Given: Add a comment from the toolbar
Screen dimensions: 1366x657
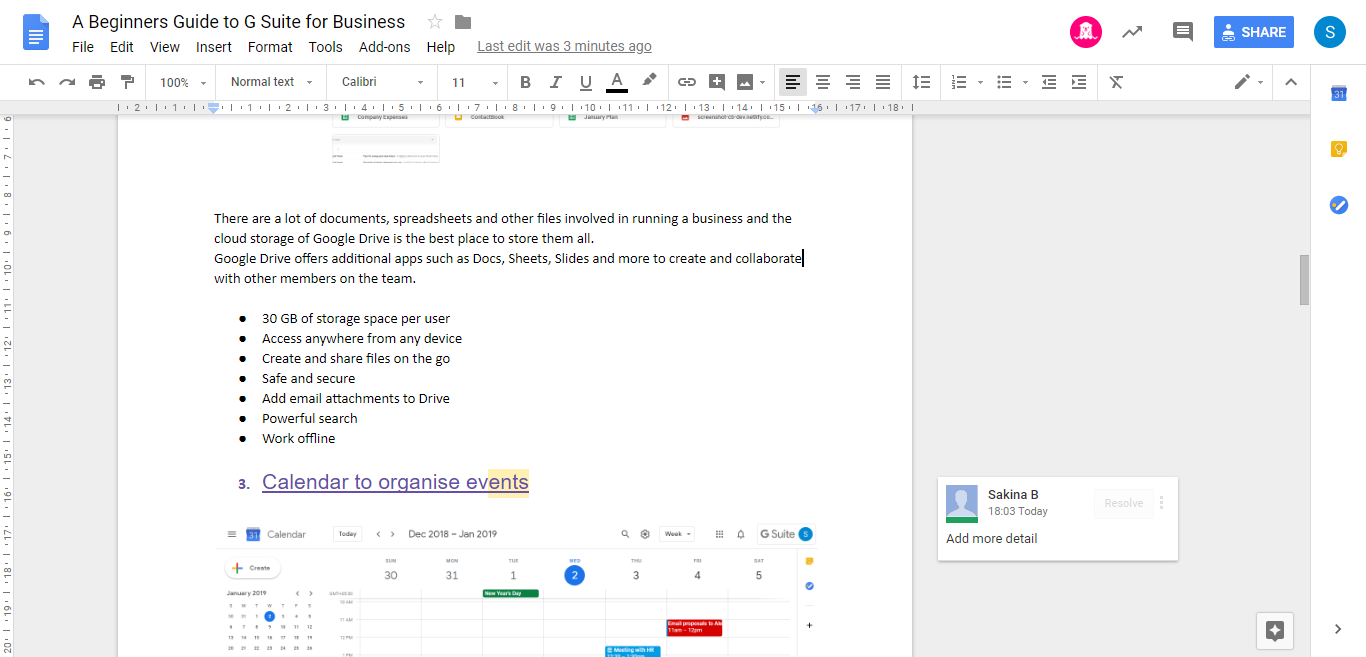Looking at the screenshot, I should tap(717, 82).
